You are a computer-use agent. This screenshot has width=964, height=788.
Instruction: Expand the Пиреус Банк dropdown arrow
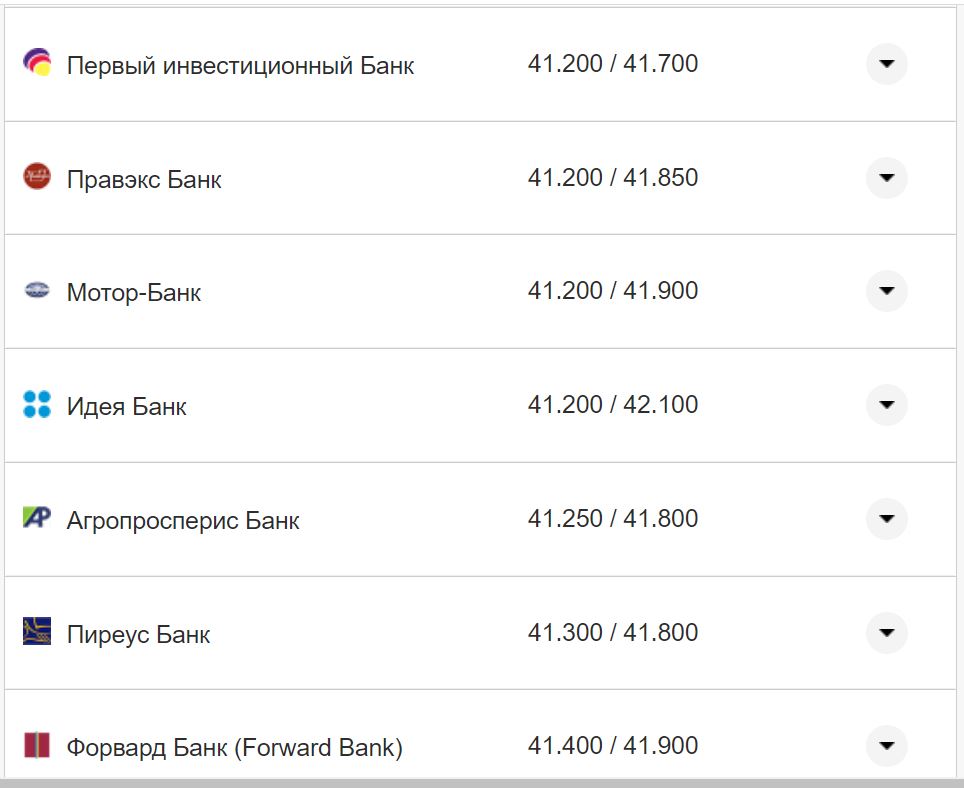coord(886,633)
